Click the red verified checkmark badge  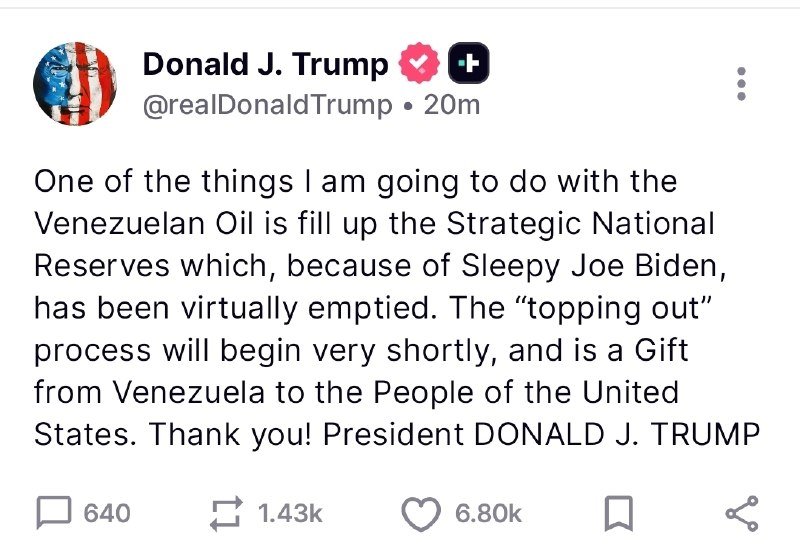pos(419,63)
